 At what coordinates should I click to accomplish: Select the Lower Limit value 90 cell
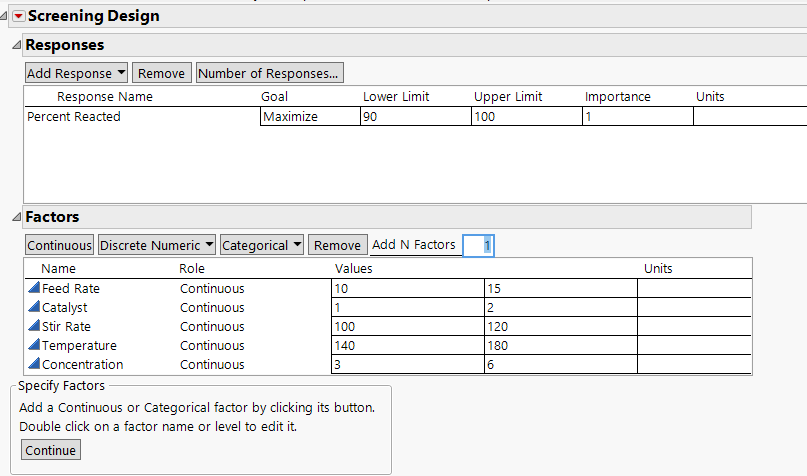pyautogui.click(x=415, y=117)
